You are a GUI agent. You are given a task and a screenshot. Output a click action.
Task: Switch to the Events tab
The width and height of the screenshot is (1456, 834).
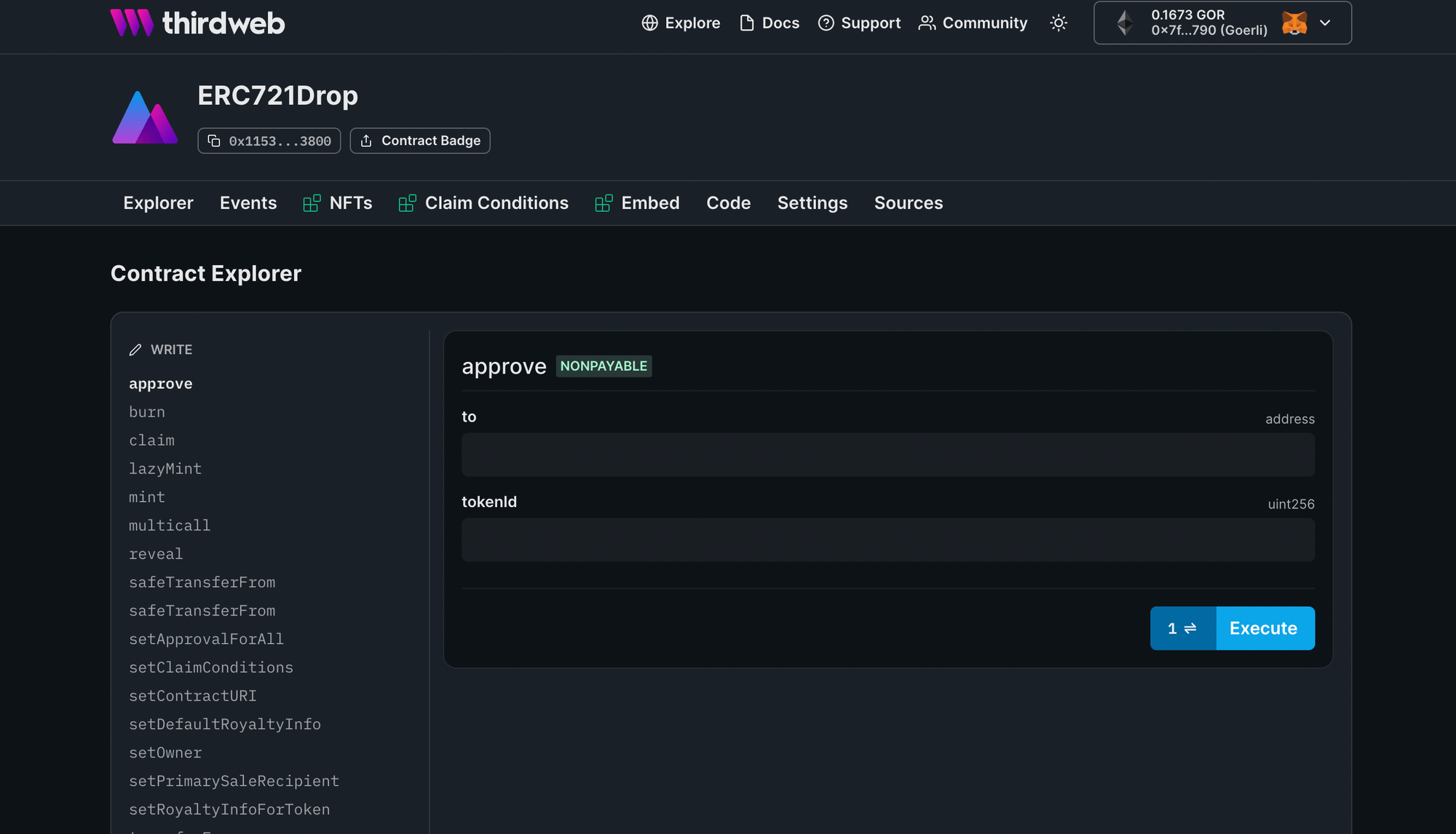click(248, 202)
